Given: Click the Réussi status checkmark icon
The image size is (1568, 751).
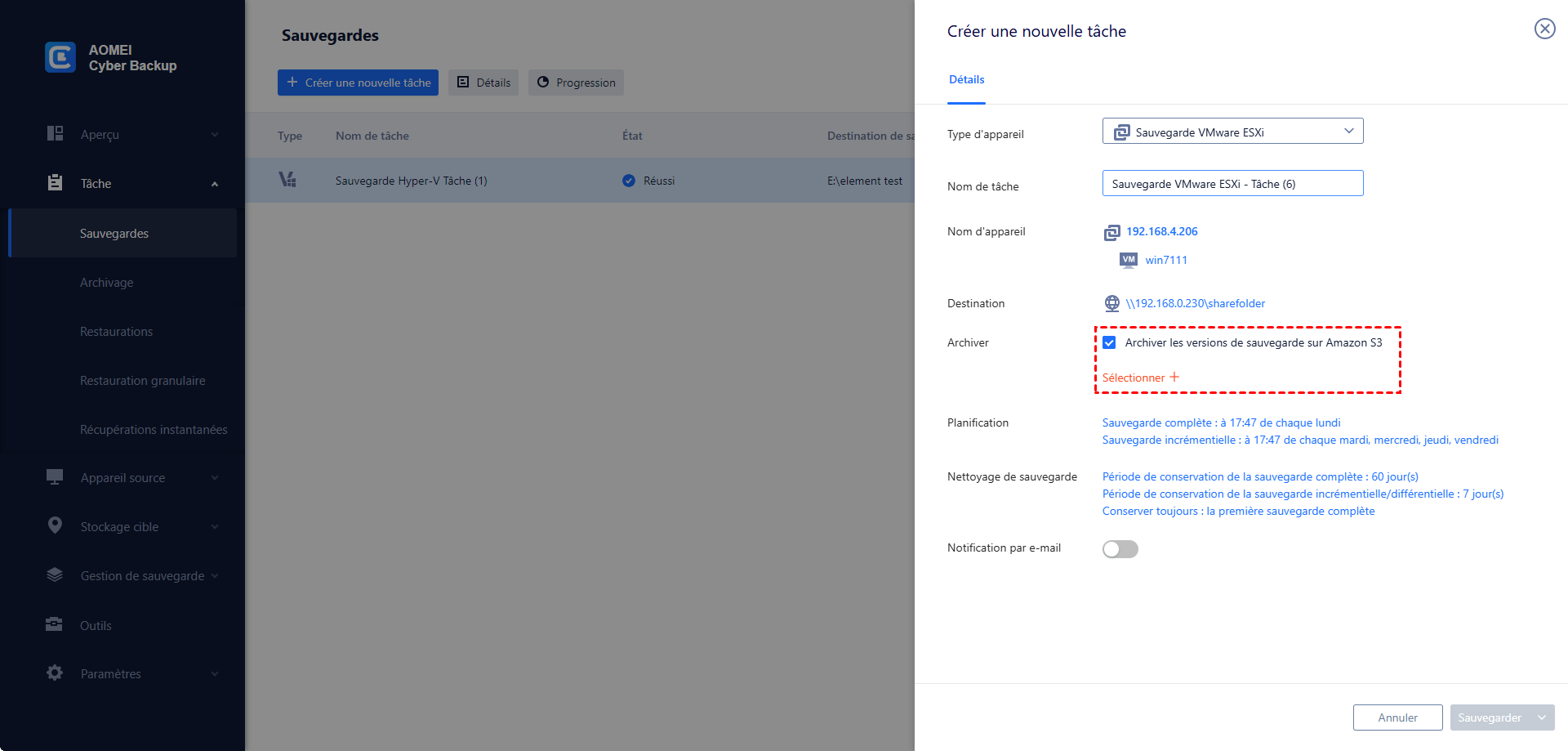Looking at the screenshot, I should [629, 181].
